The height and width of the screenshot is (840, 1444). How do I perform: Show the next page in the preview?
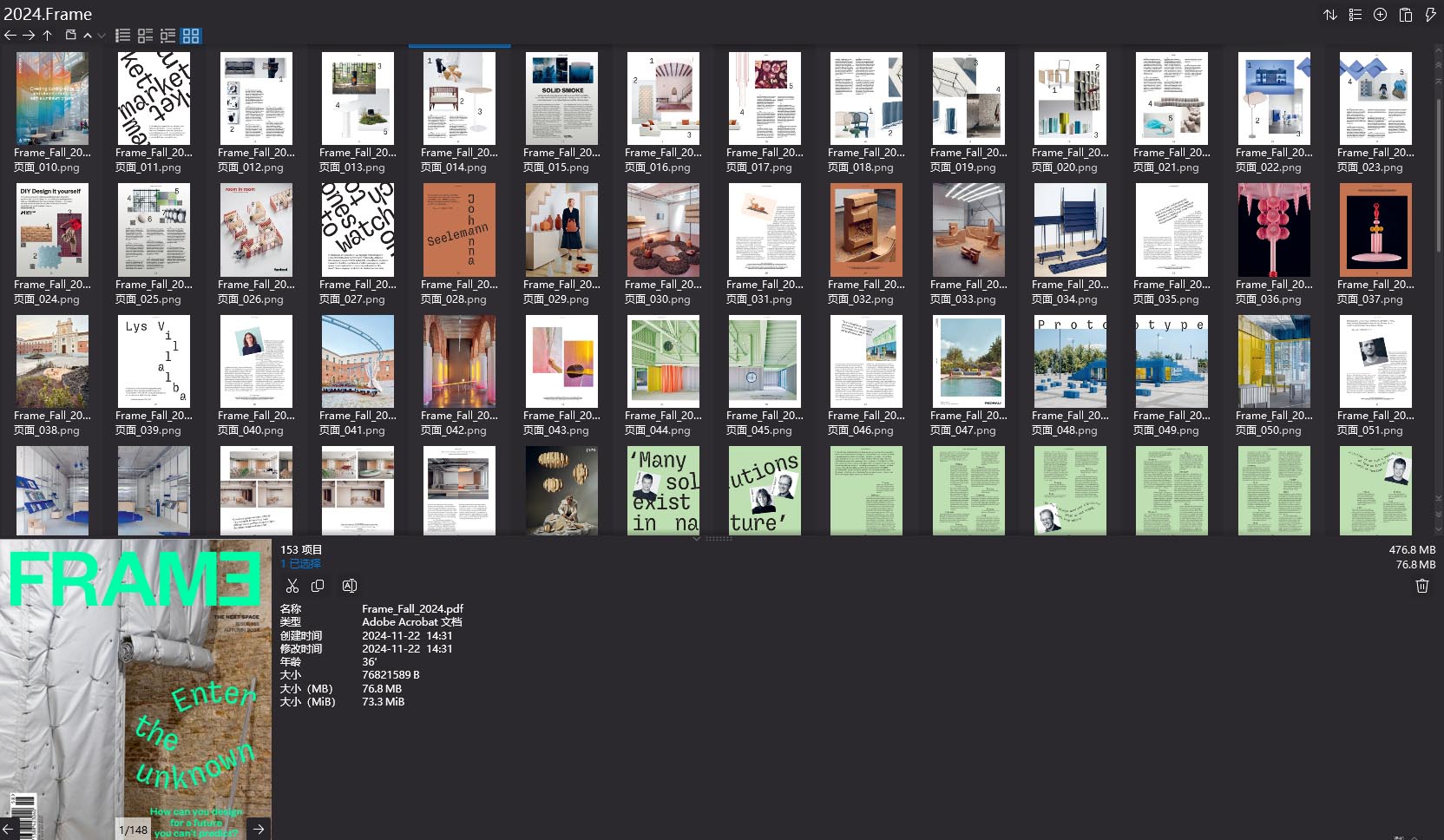(x=259, y=829)
